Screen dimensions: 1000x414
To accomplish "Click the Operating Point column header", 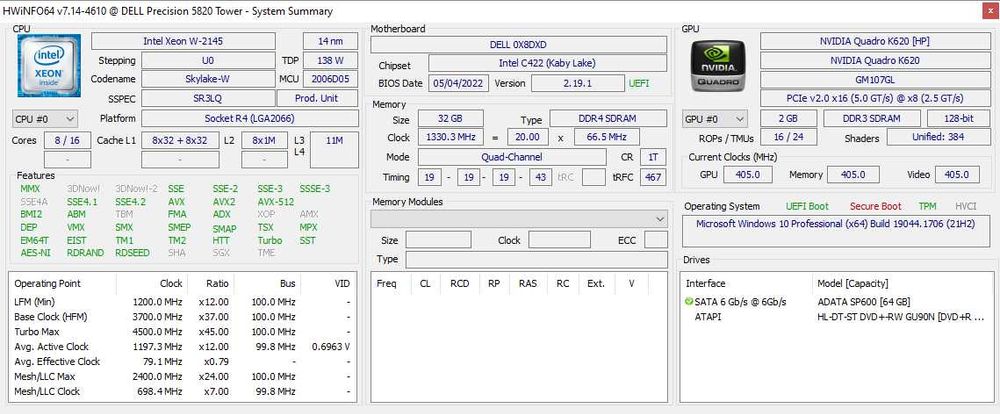I will pos(64,283).
